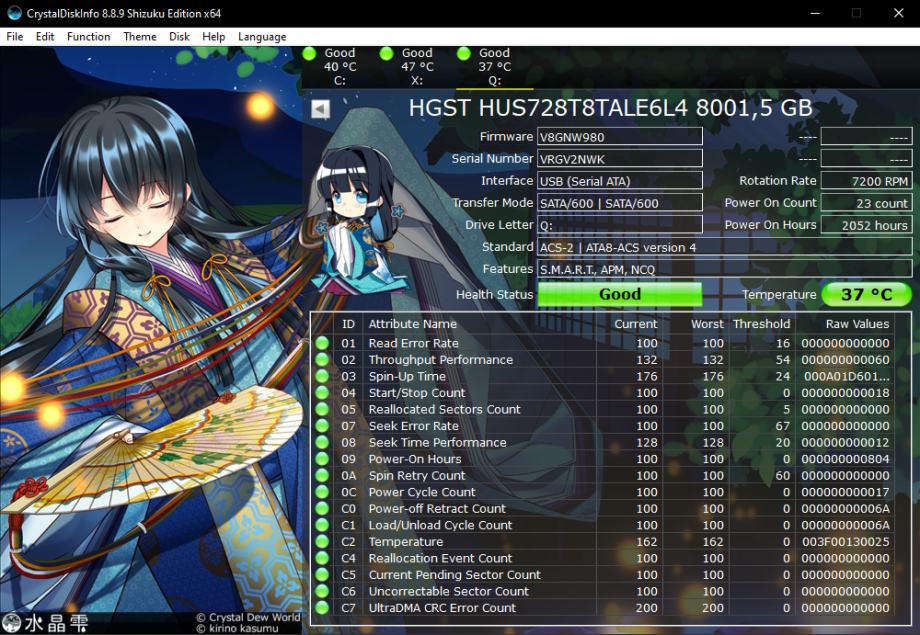Click the previous disk arrow button
The width and height of the screenshot is (920, 635).
[x=320, y=109]
